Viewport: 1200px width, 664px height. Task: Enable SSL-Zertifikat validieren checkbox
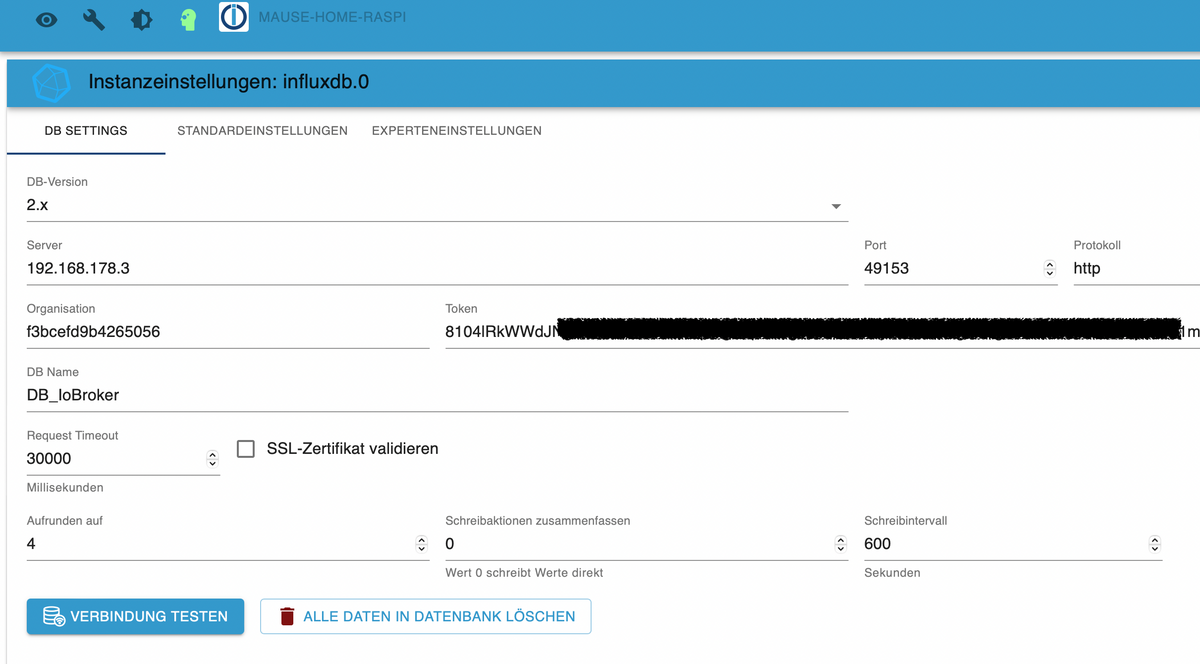[x=246, y=449]
